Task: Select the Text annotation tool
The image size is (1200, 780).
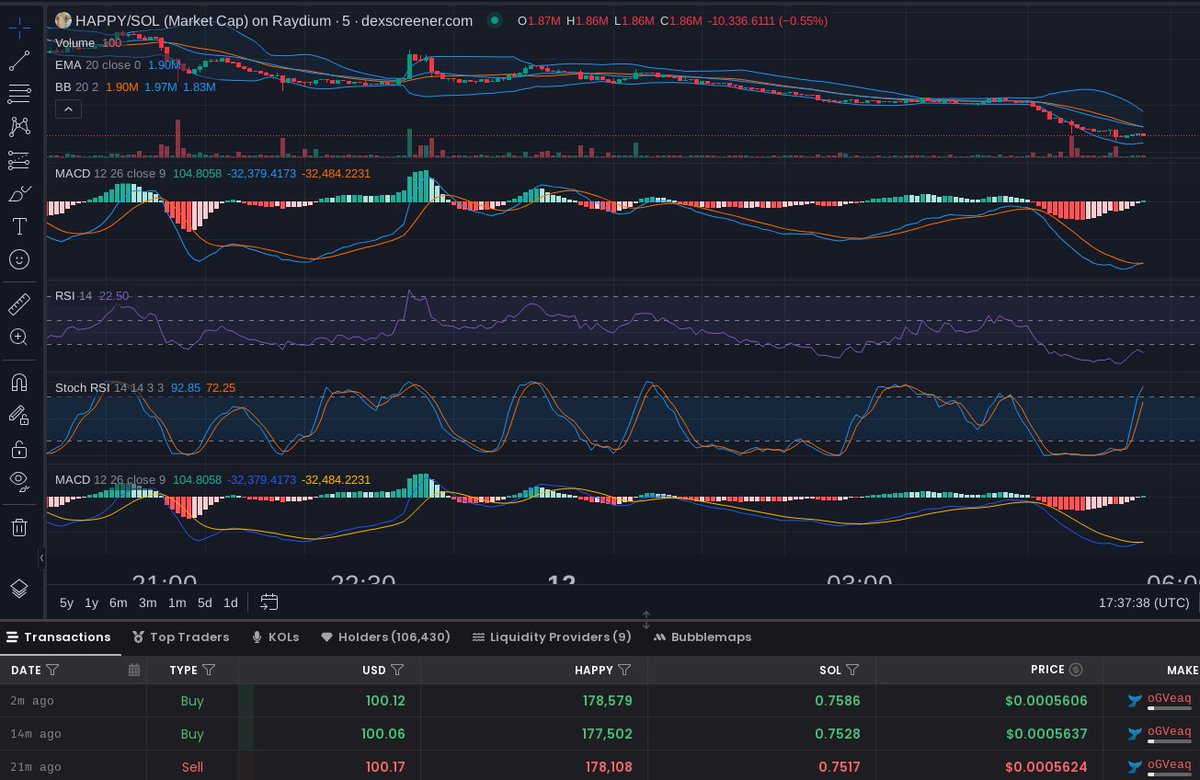Action: [x=19, y=226]
